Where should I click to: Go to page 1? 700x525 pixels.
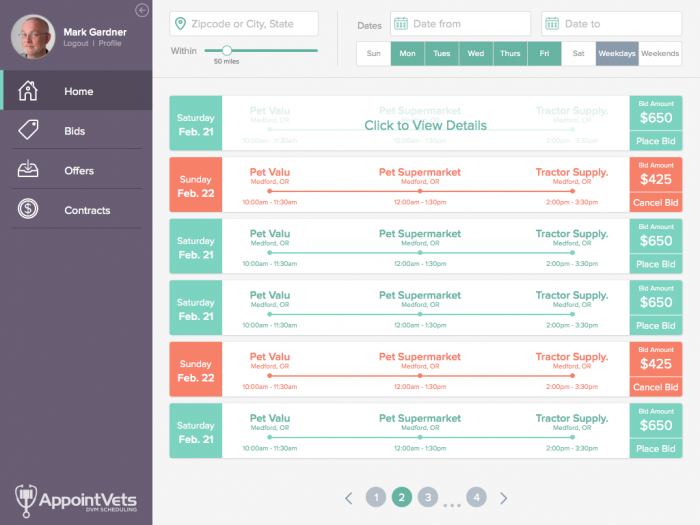click(x=376, y=497)
